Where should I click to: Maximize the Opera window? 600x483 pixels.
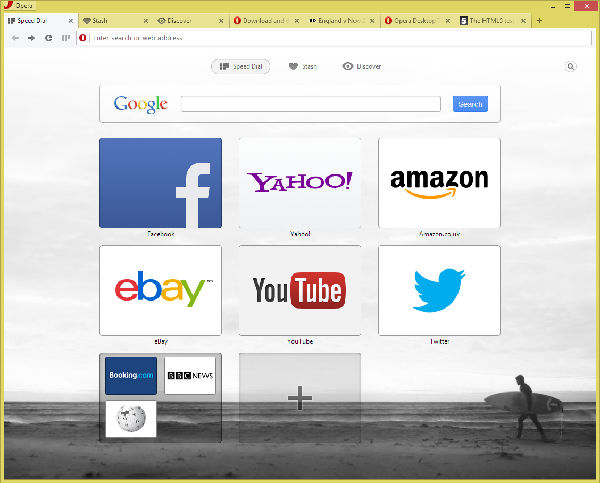pyautogui.click(x=568, y=6)
